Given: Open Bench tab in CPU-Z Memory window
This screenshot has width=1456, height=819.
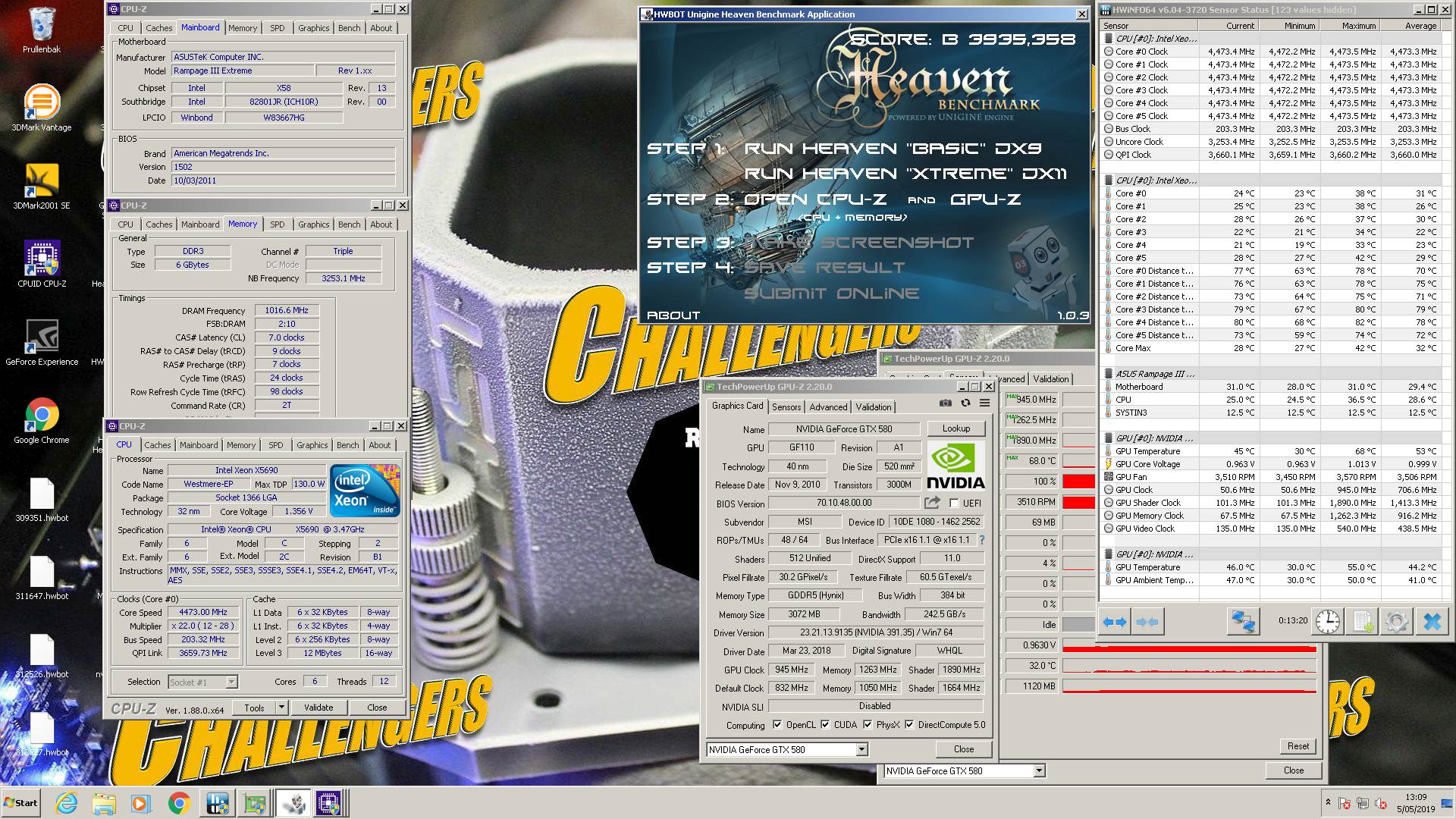Looking at the screenshot, I should [350, 224].
